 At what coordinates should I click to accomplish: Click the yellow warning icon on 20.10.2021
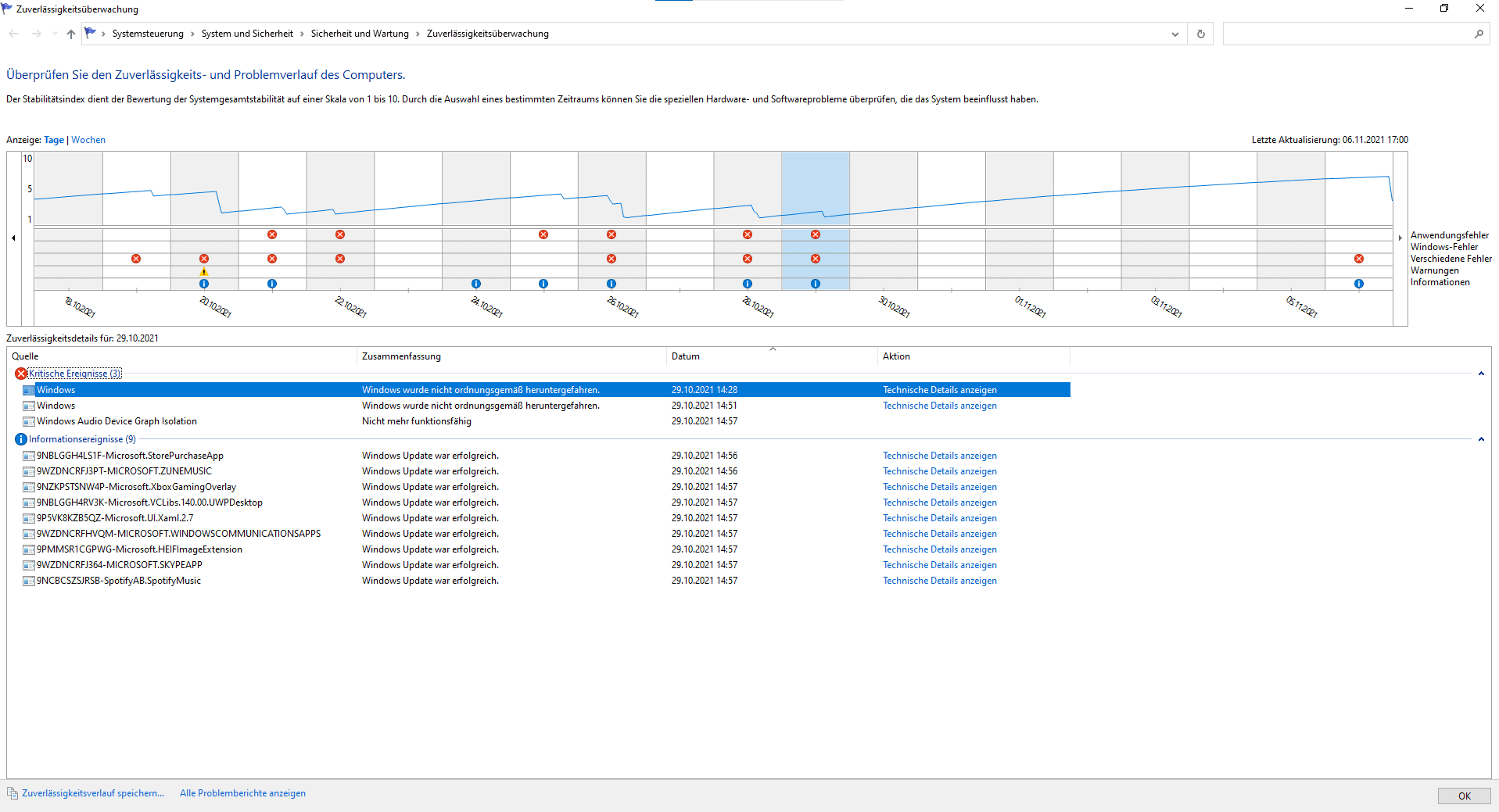pos(204,272)
